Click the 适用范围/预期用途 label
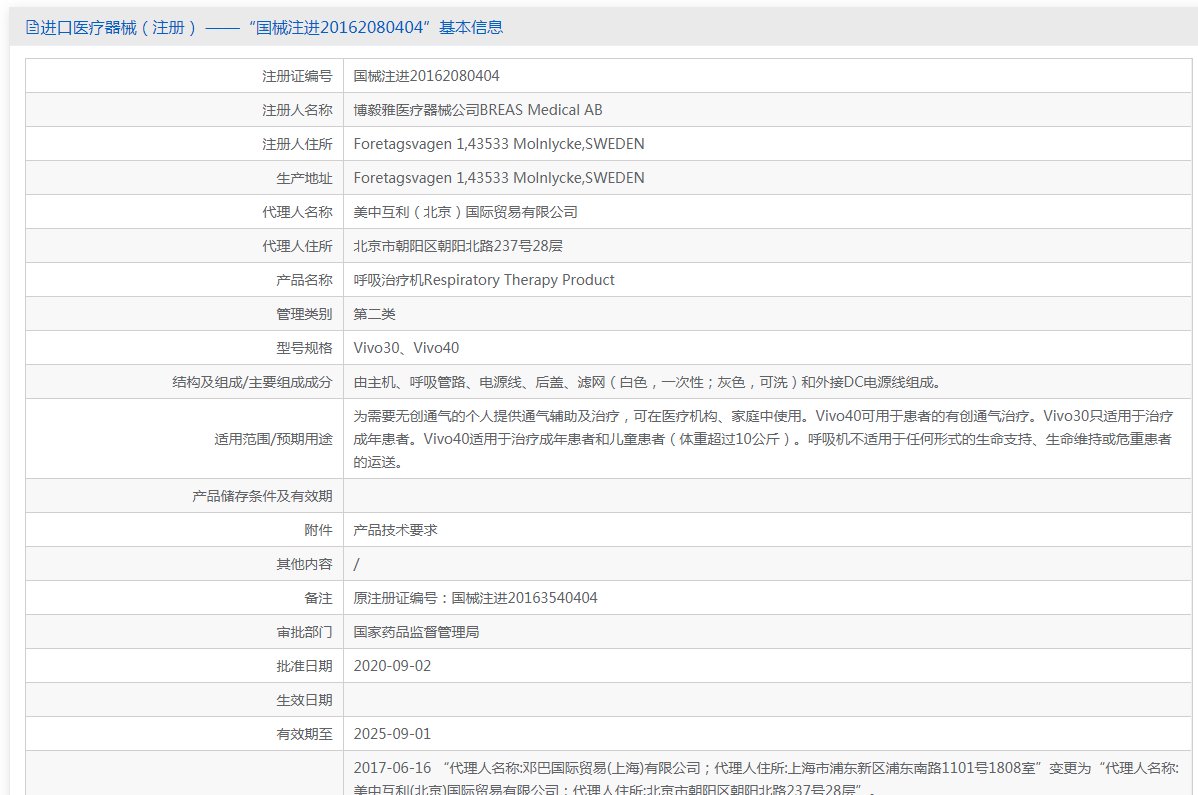Viewport: 1198px width, 795px height. click(x=274, y=439)
